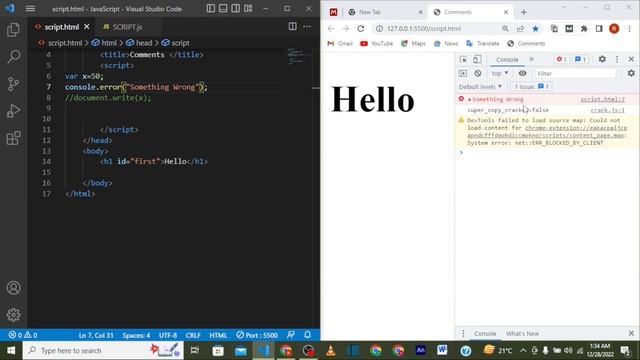Image resolution: width=640 pixels, height=360 pixels.
Task: Open the YouTube bookmark
Action: 376,43
